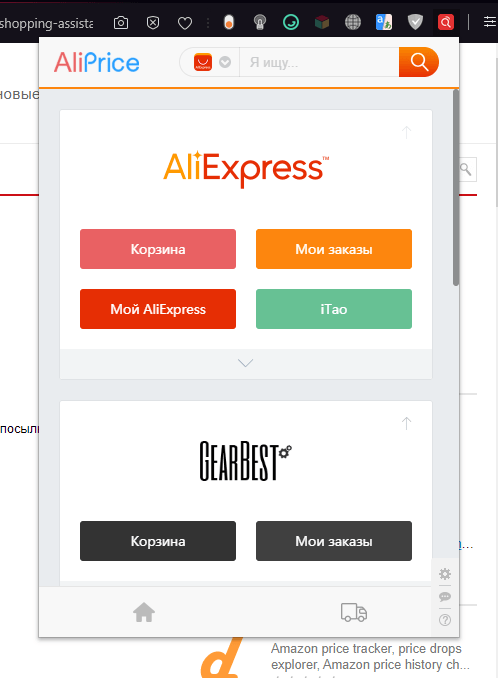Click the green circular smile extension icon
This screenshot has width=498, height=678.
pyautogui.click(x=291, y=22)
